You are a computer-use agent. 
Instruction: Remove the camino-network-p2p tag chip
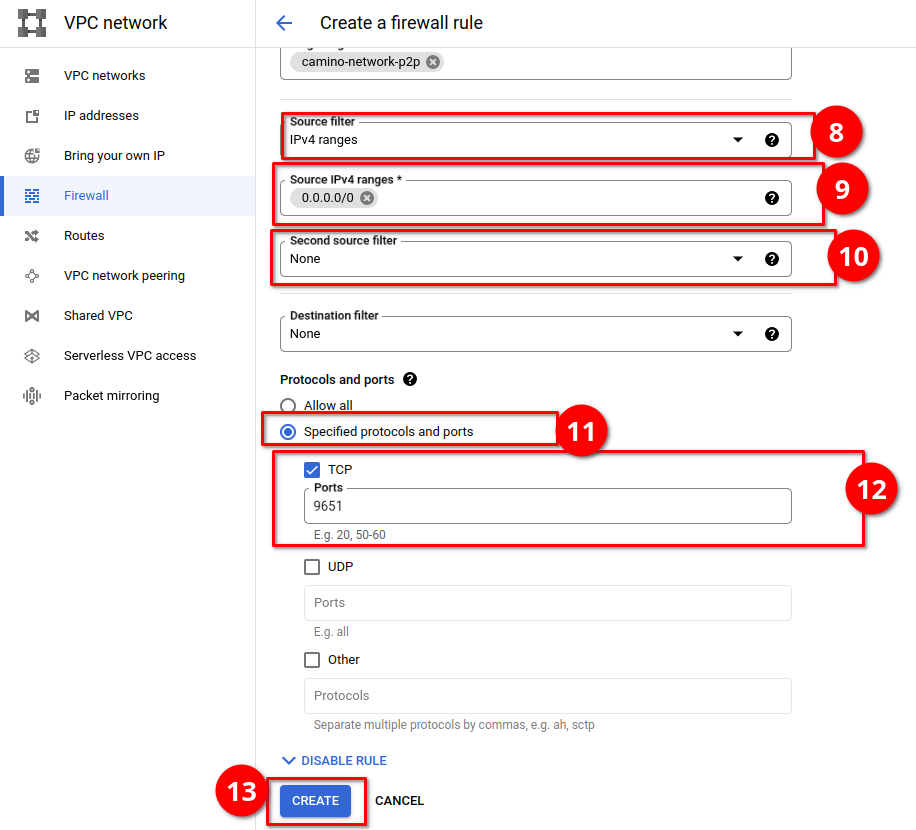[432, 62]
